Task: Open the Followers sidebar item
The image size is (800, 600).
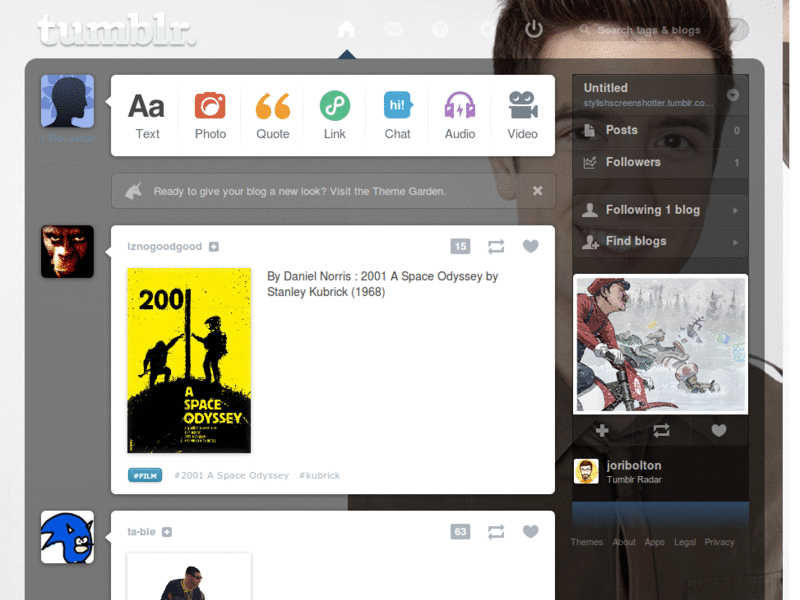Action: (x=660, y=162)
